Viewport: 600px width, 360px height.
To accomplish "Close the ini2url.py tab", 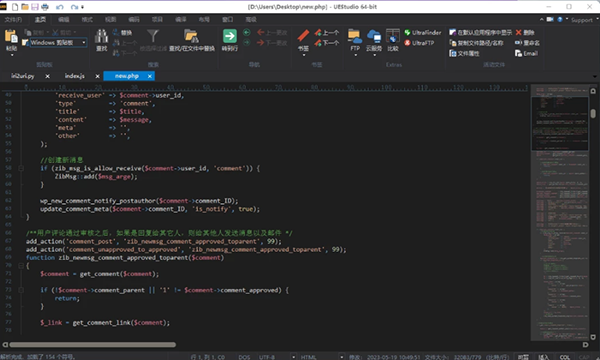I will pos(47,76).
